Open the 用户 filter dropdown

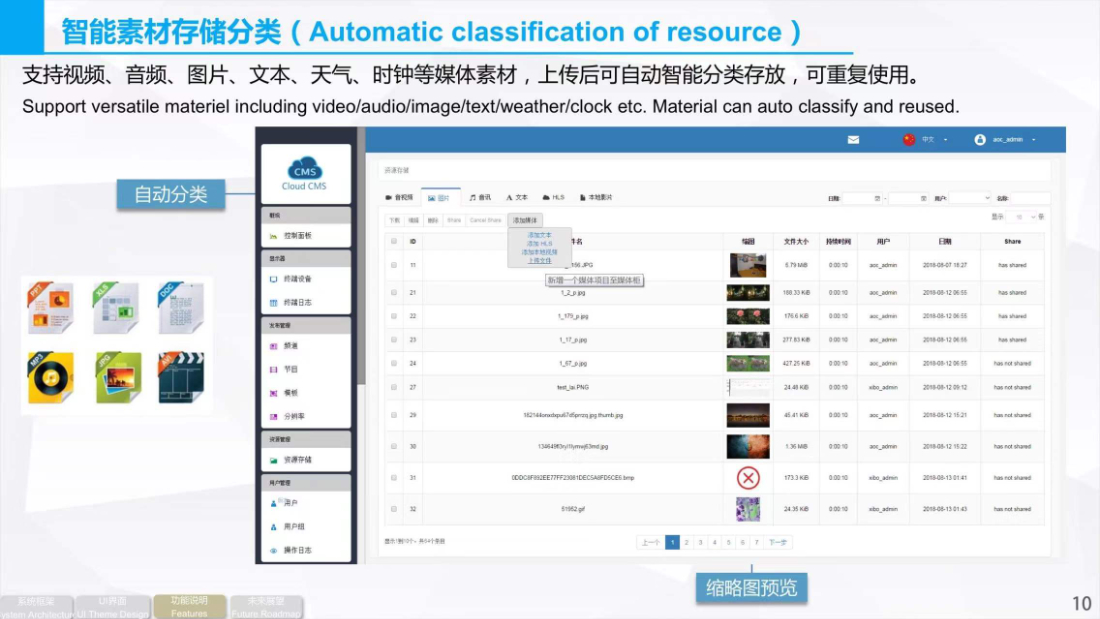coord(969,198)
